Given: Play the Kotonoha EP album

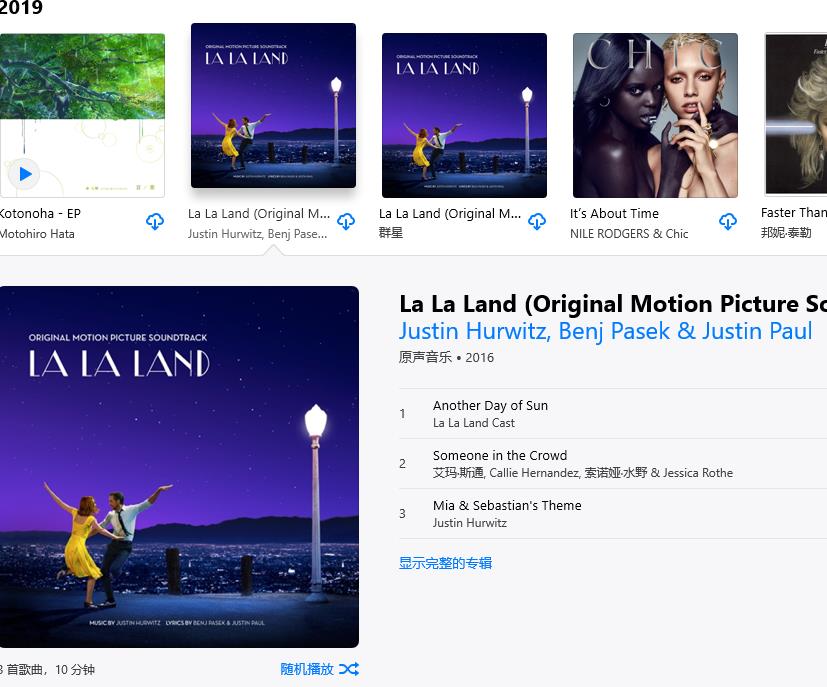Looking at the screenshot, I should pos(24,173).
